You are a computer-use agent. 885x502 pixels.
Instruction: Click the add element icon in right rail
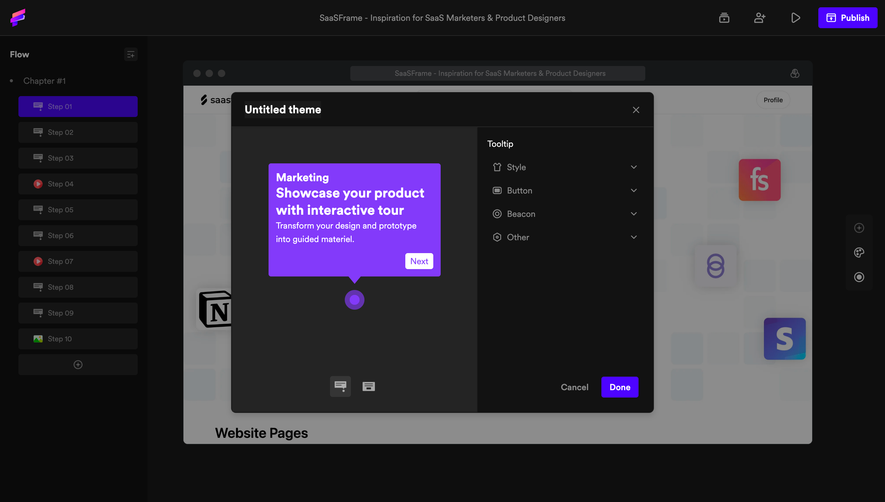pyautogui.click(x=859, y=228)
